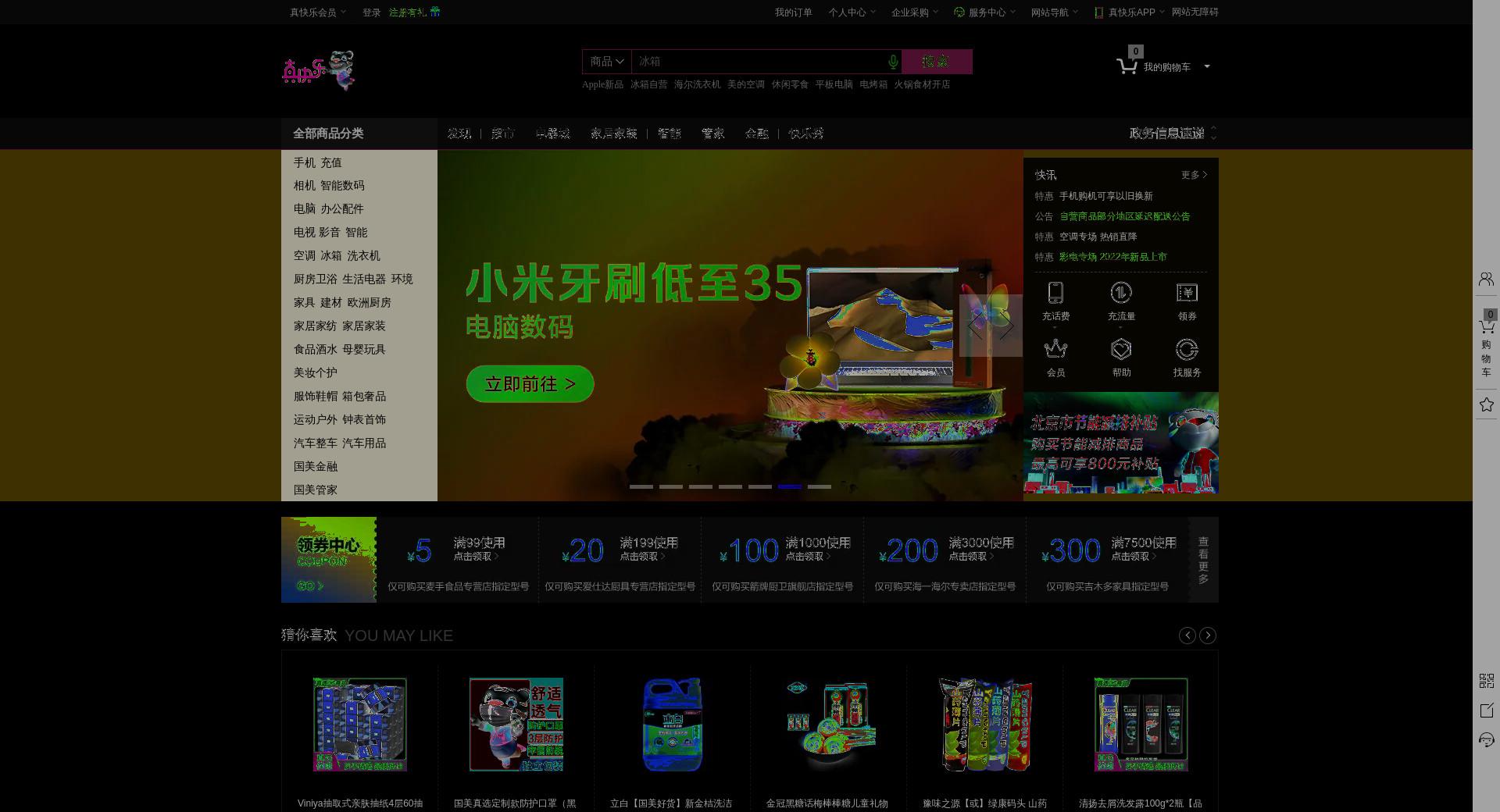Click the 找服务 service icon

[1187, 349]
